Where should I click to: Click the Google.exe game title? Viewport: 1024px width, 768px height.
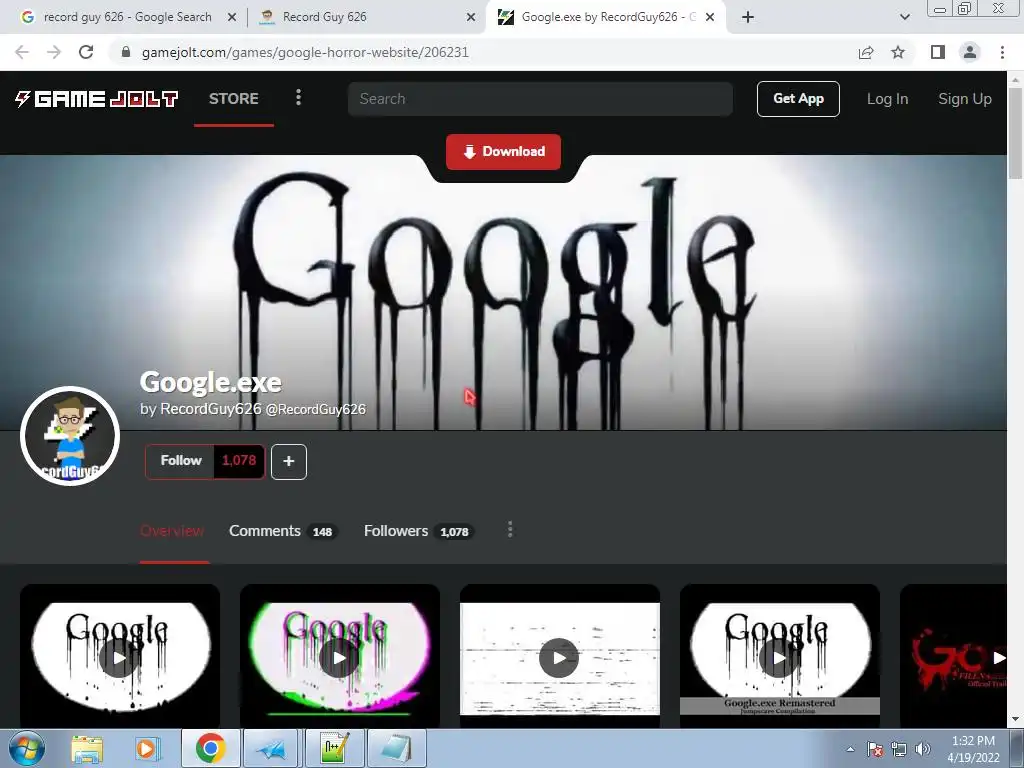pyautogui.click(x=210, y=382)
